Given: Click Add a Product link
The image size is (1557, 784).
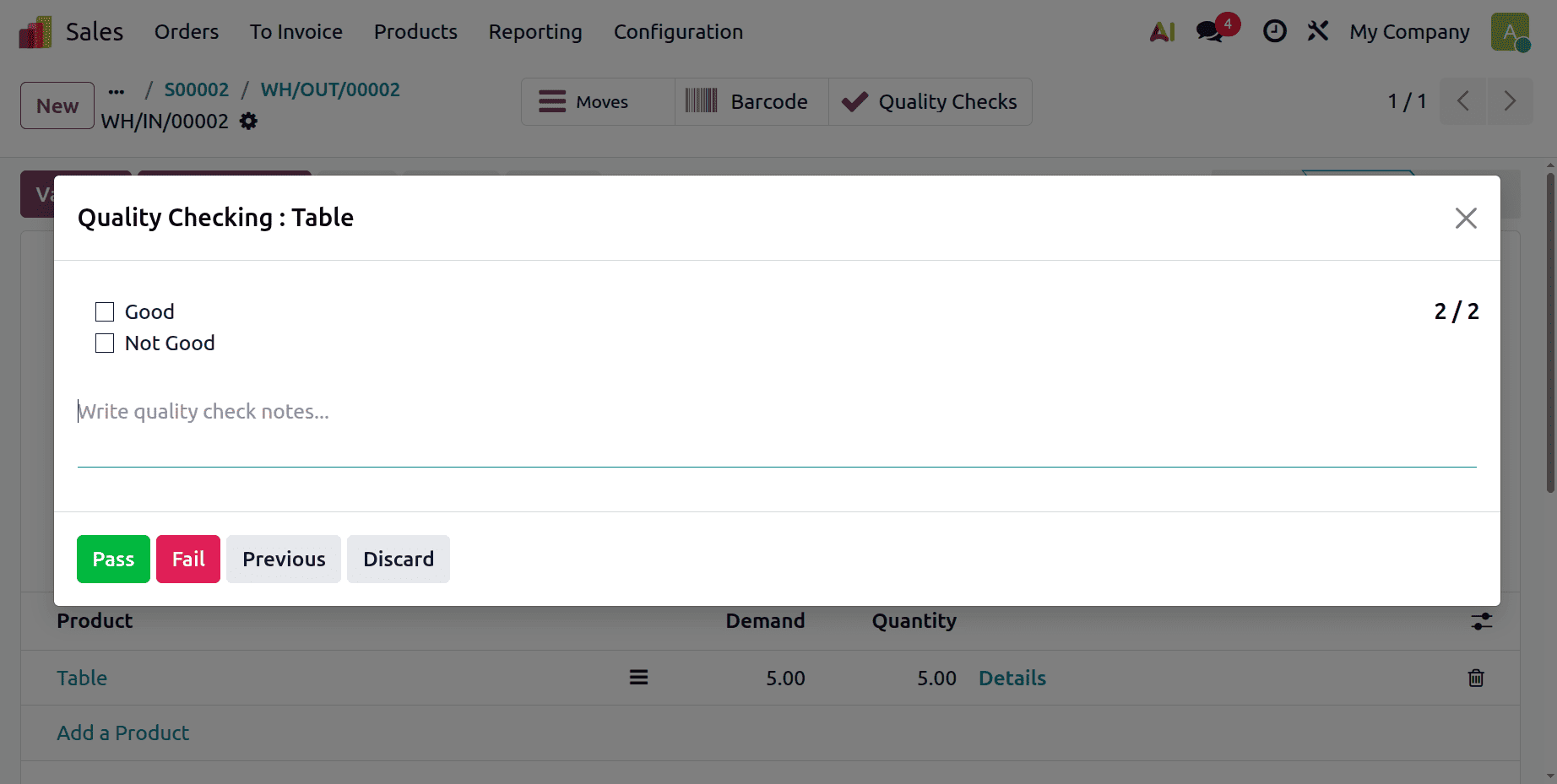Looking at the screenshot, I should pos(123,733).
